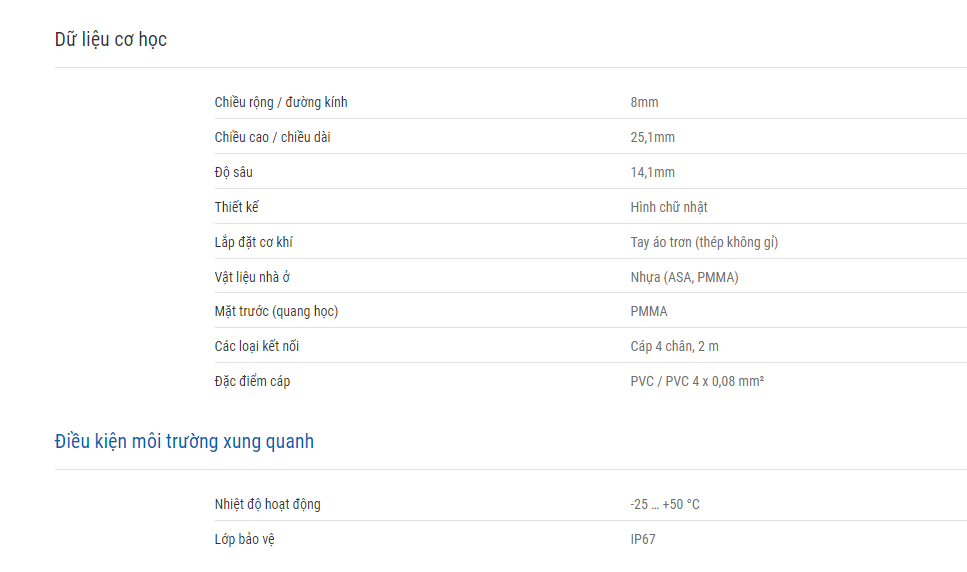Select the "Mặt trước (quang học)" label
The width and height of the screenshot is (967, 572).
pos(276,311)
